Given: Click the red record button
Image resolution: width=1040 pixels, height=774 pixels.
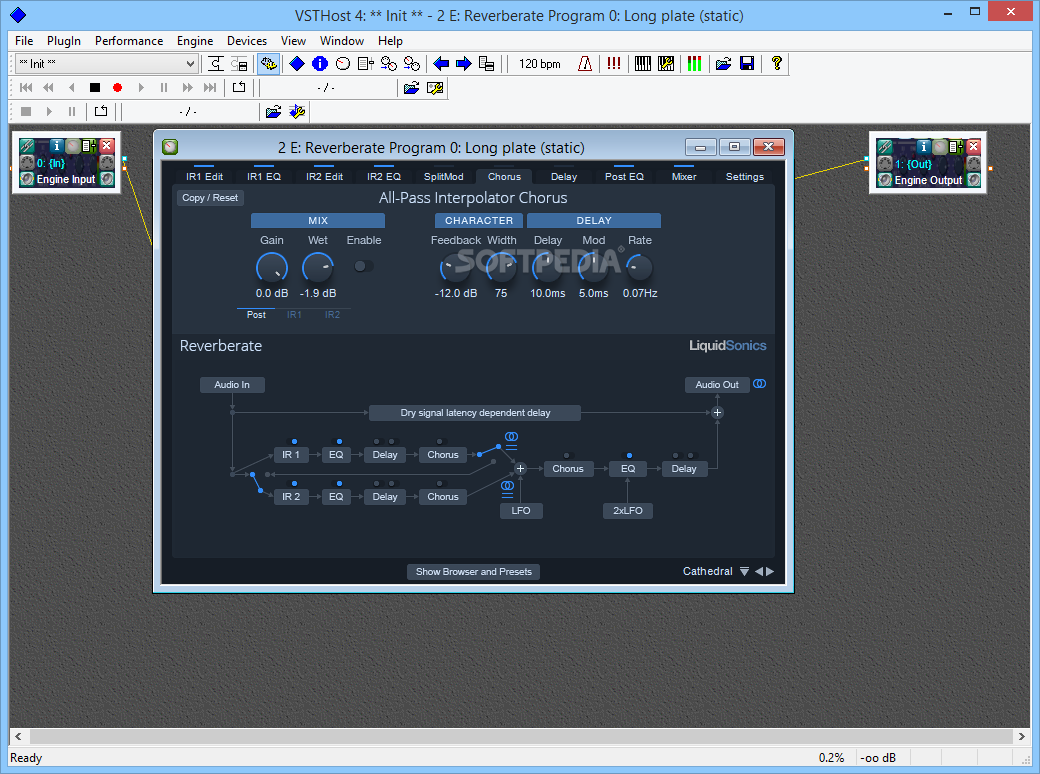Looking at the screenshot, I should tap(117, 88).
